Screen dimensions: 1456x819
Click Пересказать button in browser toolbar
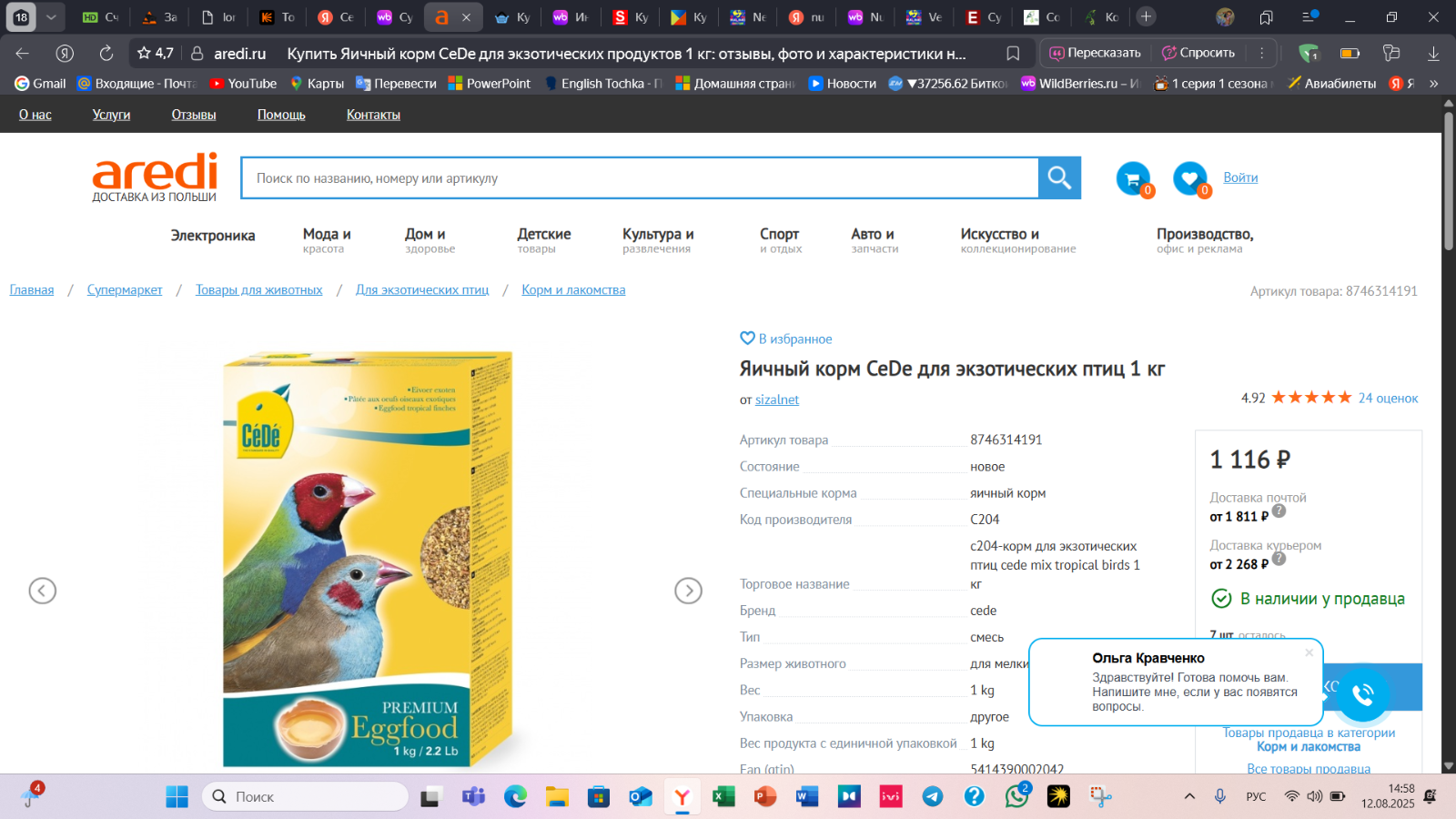coord(1096,53)
